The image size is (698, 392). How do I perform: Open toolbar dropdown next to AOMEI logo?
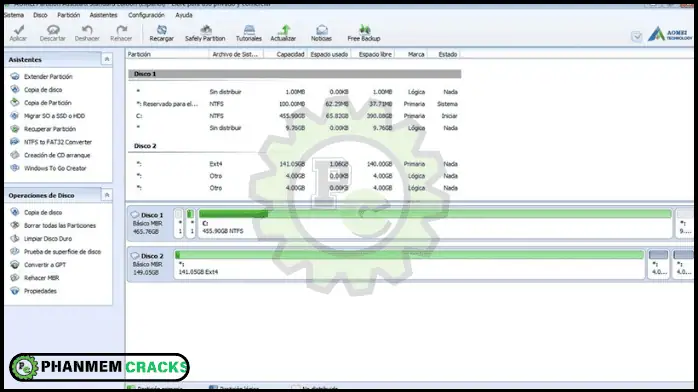pos(637,36)
